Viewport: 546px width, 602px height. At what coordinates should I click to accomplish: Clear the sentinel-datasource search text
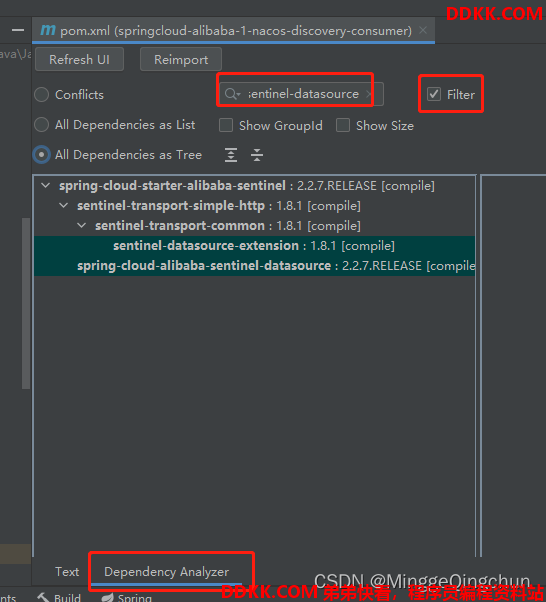tap(369, 94)
